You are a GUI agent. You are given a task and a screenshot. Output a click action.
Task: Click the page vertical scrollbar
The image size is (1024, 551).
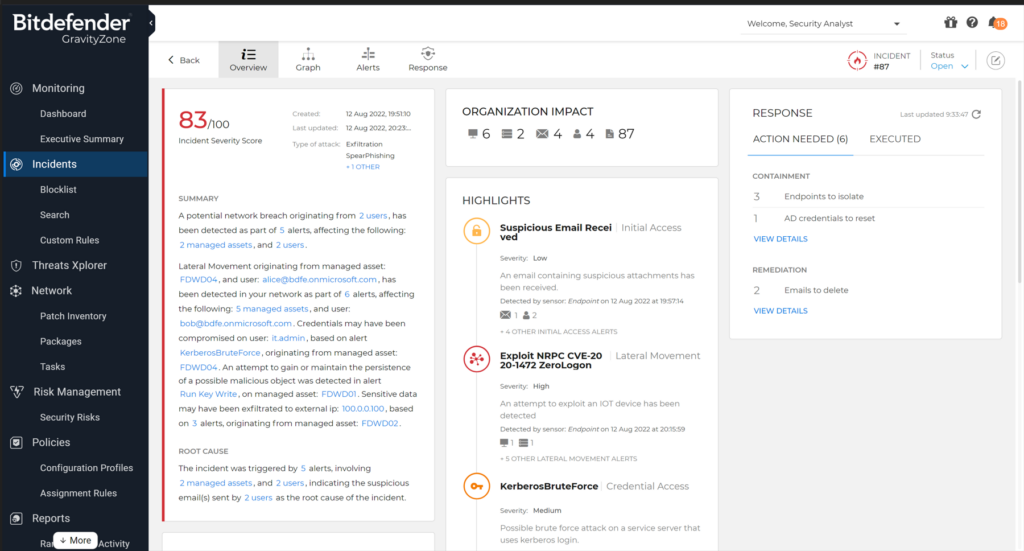click(1019, 183)
